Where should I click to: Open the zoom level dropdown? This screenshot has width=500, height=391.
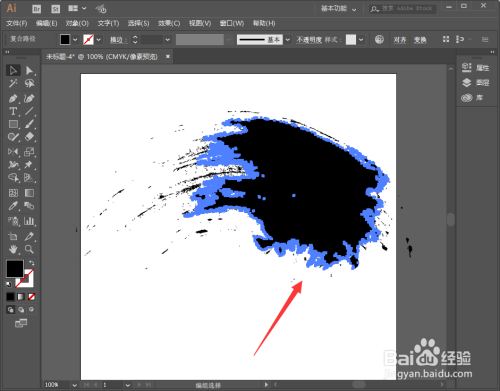tap(74, 385)
